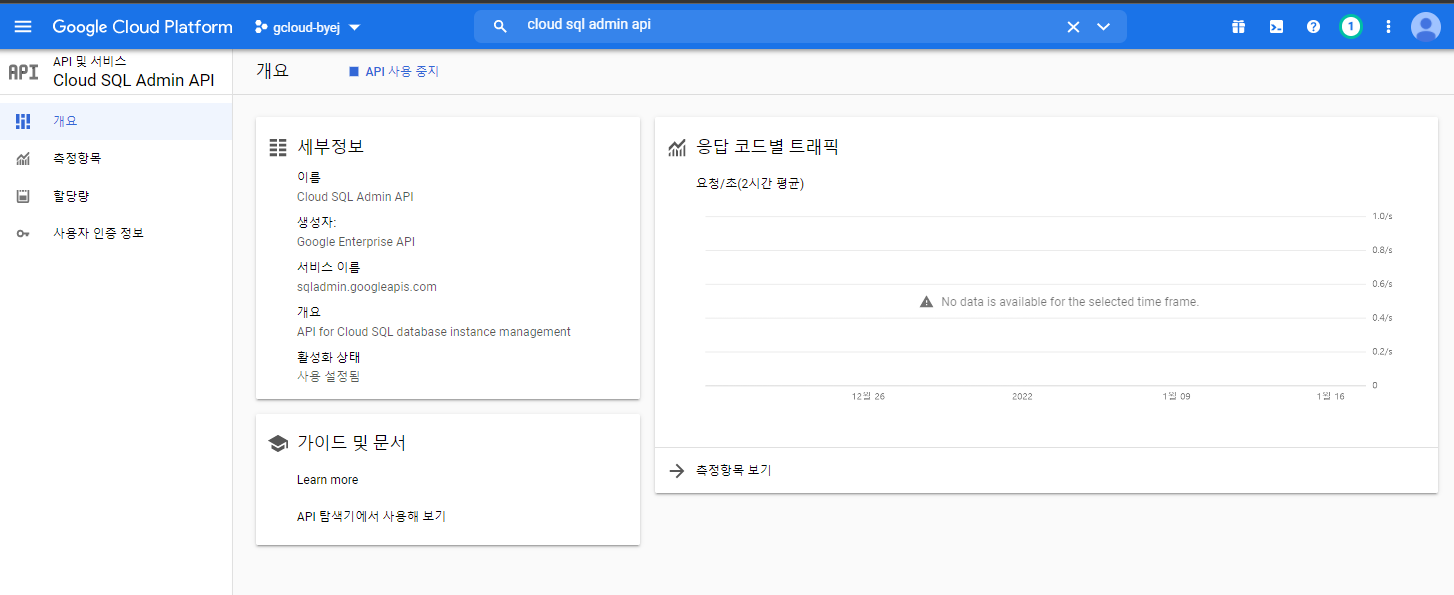Image resolution: width=1454 pixels, height=595 pixels.
Task: Click the arrow icon beside 측정항목 보기
Action: [x=676, y=470]
